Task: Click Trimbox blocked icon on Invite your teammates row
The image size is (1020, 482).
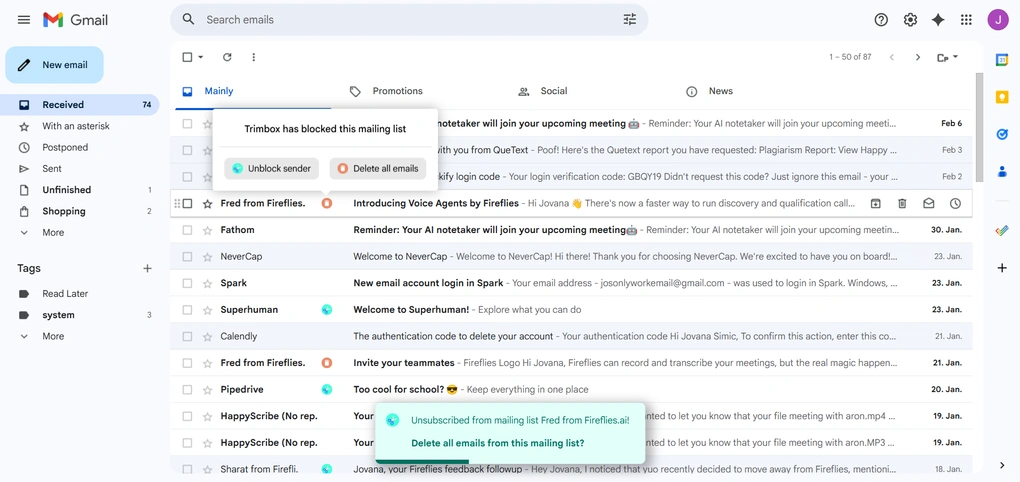Action: point(327,363)
